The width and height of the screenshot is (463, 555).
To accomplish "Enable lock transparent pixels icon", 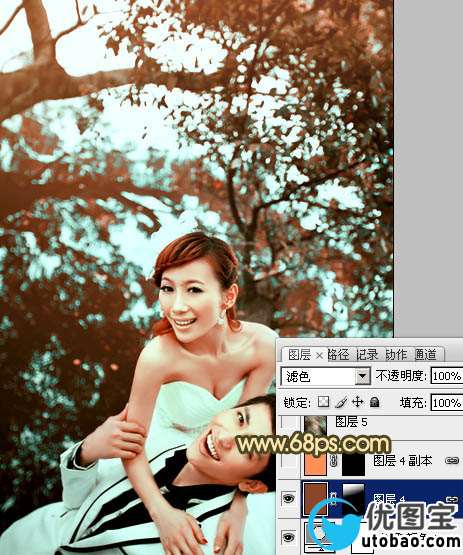I will tap(323, 402).
